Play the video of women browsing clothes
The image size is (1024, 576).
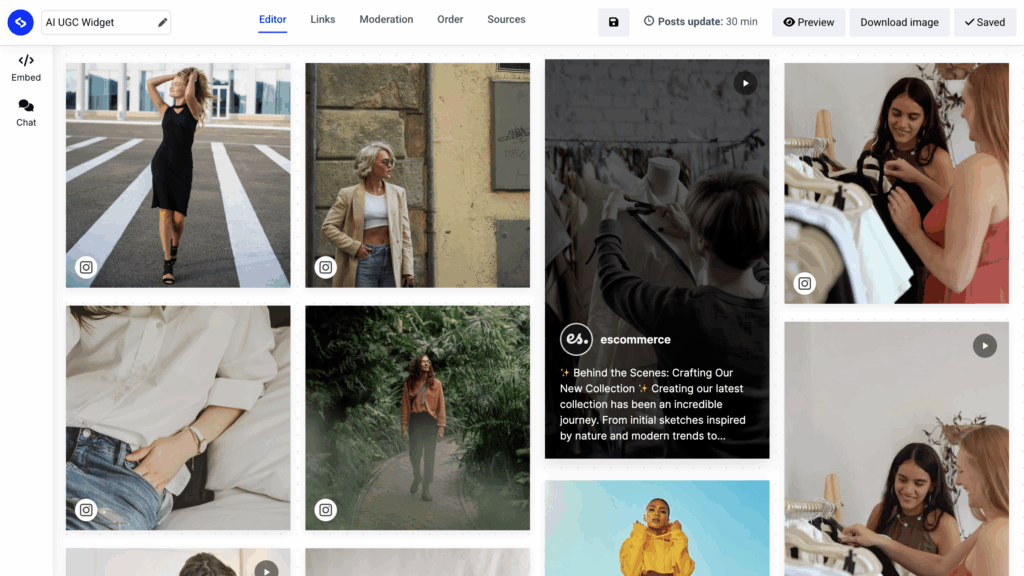(x=984, y=346)
